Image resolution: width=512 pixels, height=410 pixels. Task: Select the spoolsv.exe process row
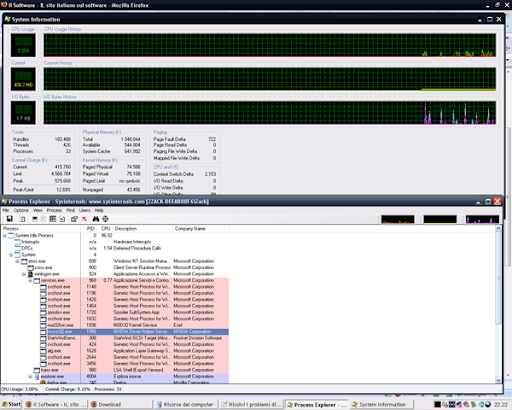coord(115,312)
